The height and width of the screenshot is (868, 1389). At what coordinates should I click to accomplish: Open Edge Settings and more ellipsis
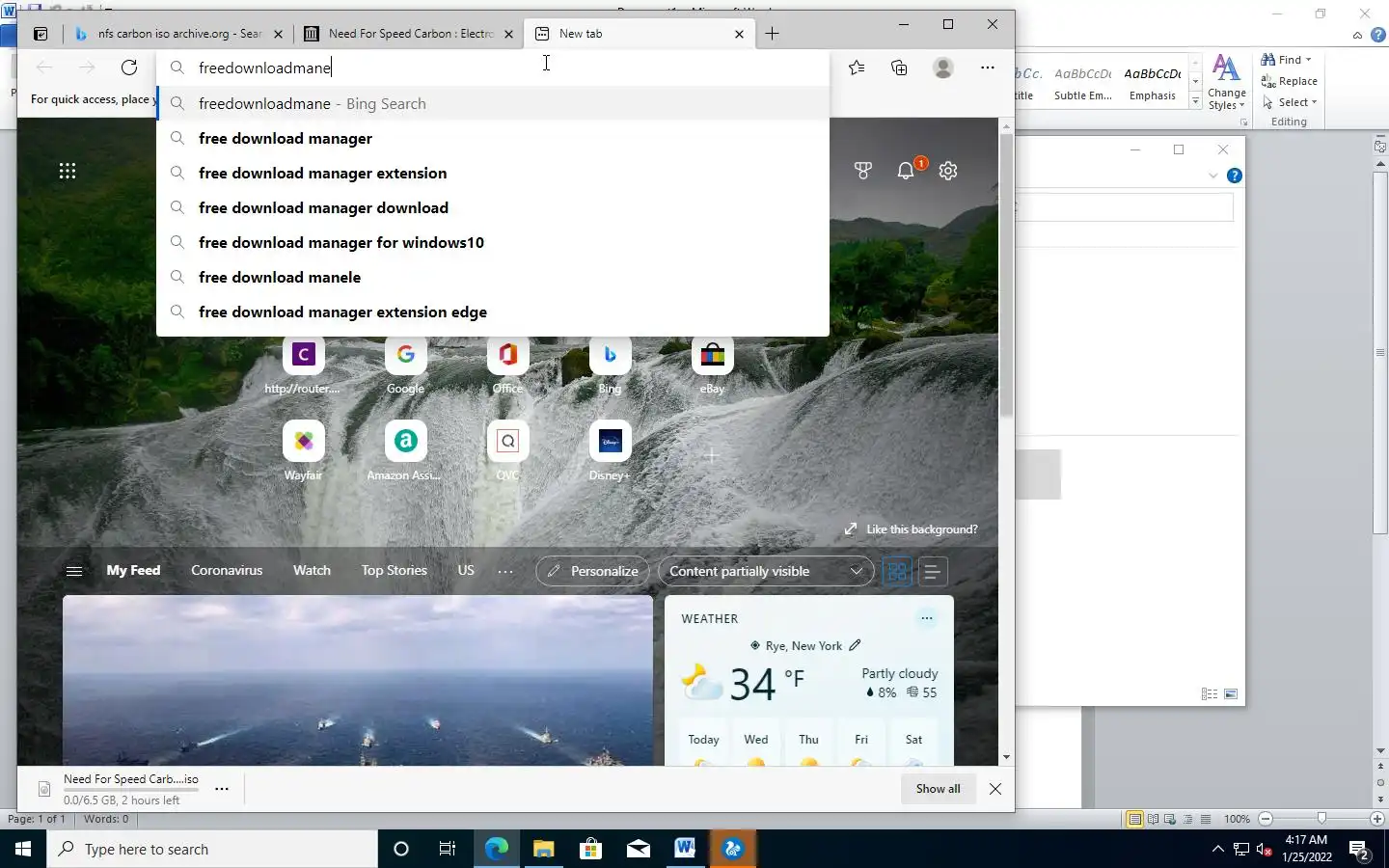987,68
